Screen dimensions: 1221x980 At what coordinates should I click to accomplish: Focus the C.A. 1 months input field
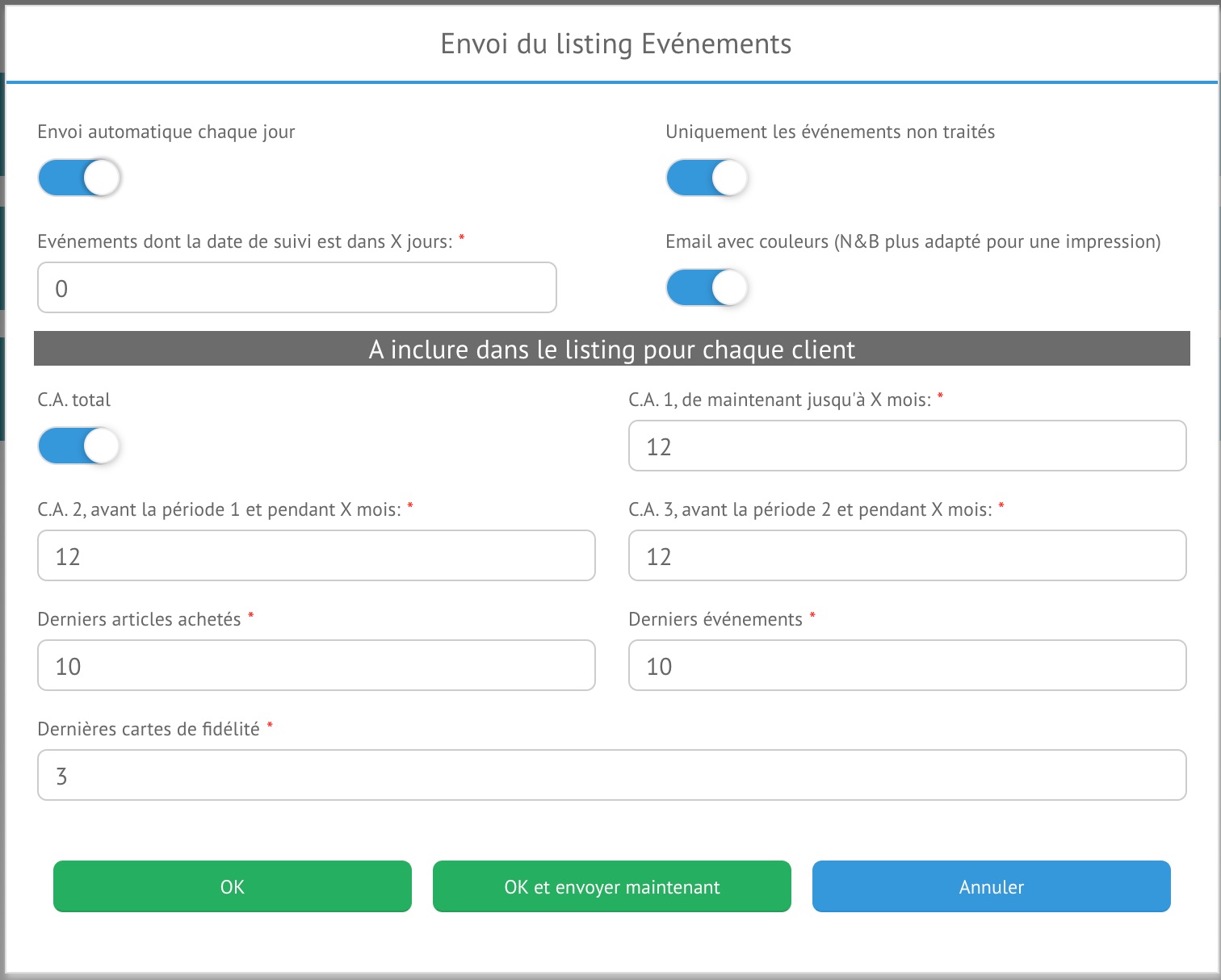907,446
